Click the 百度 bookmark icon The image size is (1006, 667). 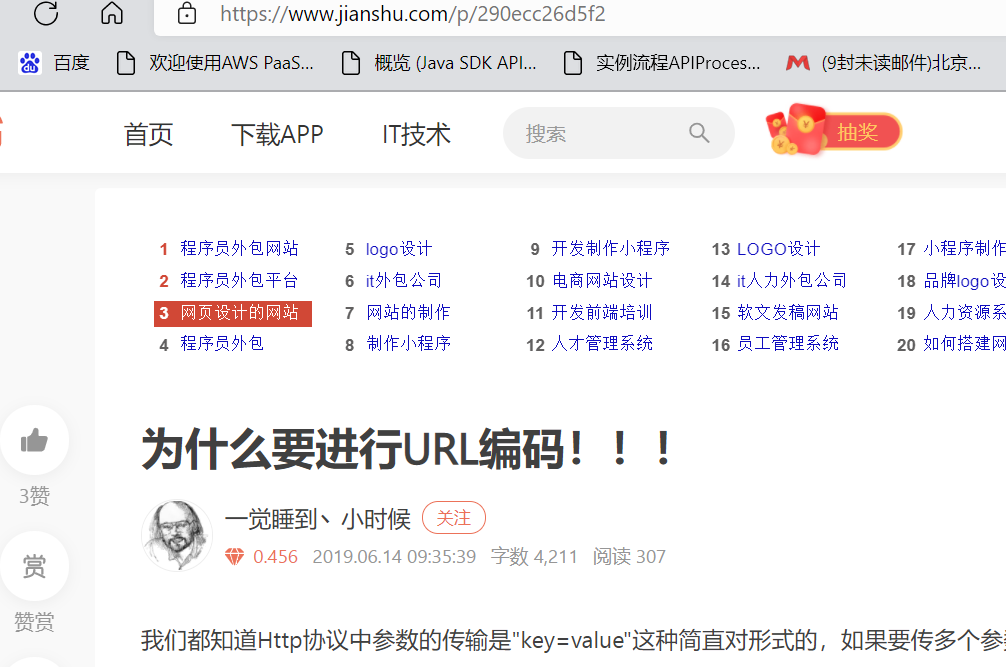[31, 62]
